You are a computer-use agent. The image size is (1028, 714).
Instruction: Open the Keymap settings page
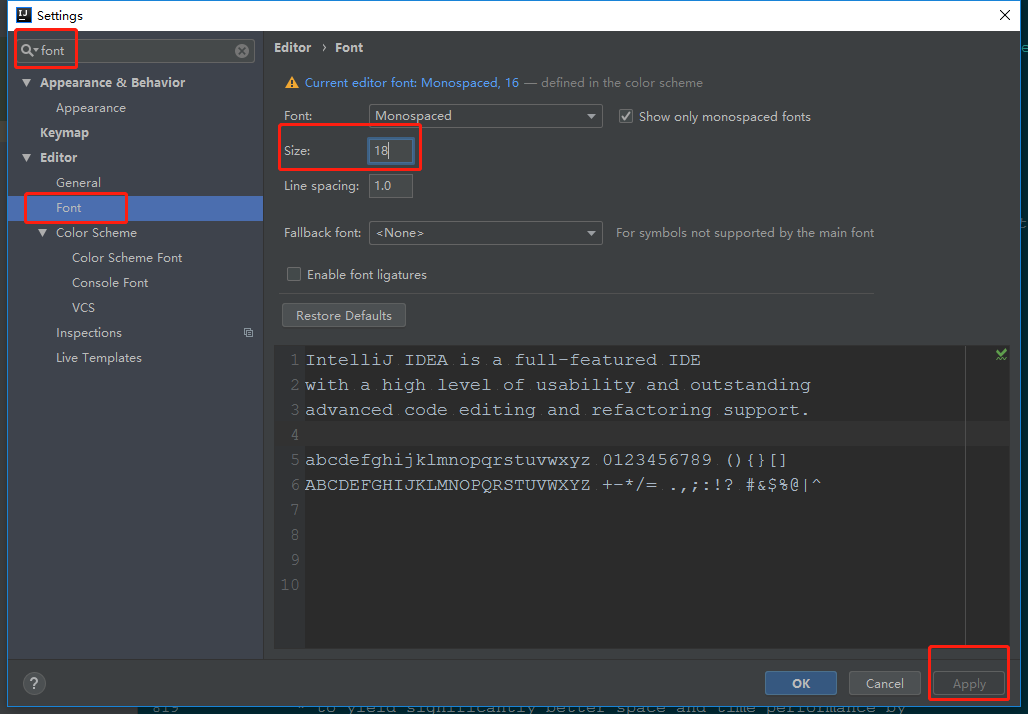[64, 132]
